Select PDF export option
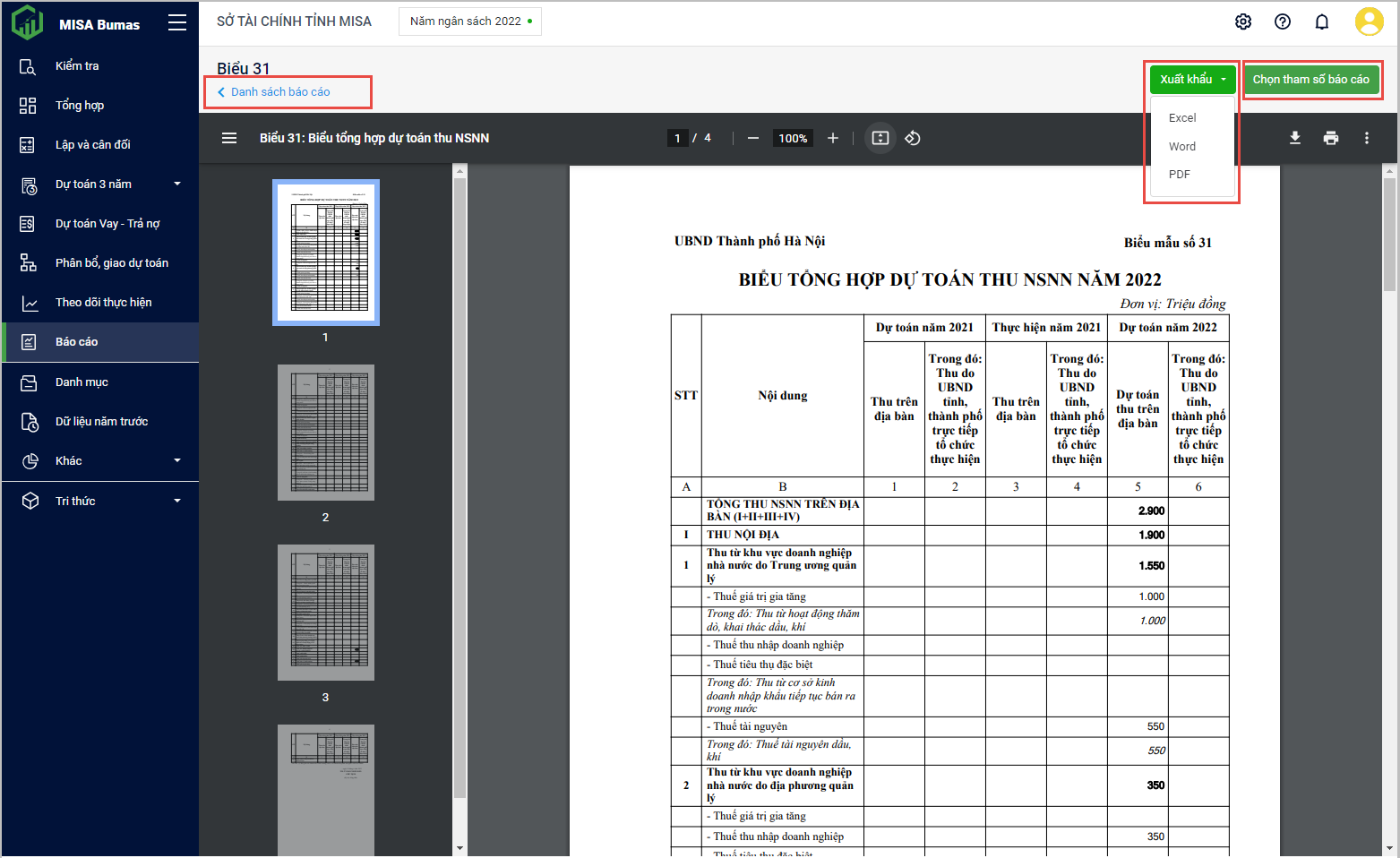The height and width of the screenshot is (858, 1400). tap(1179, 175)
